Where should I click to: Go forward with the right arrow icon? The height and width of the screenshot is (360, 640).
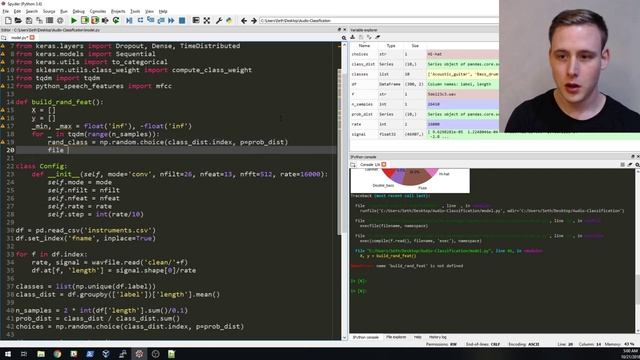pyautogui.click(x=253, y=20)
